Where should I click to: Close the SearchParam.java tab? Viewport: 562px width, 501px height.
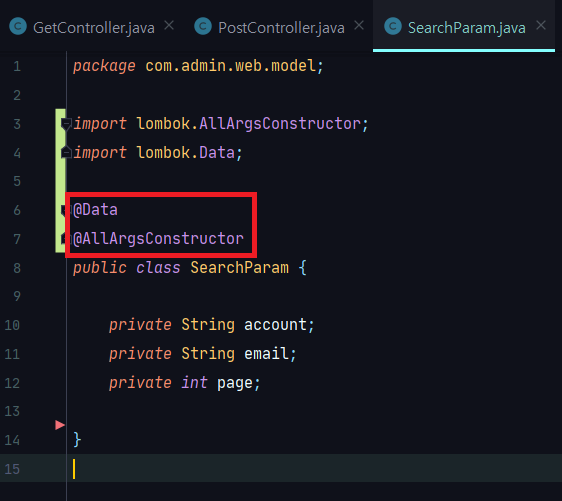(x=541, y=25)
